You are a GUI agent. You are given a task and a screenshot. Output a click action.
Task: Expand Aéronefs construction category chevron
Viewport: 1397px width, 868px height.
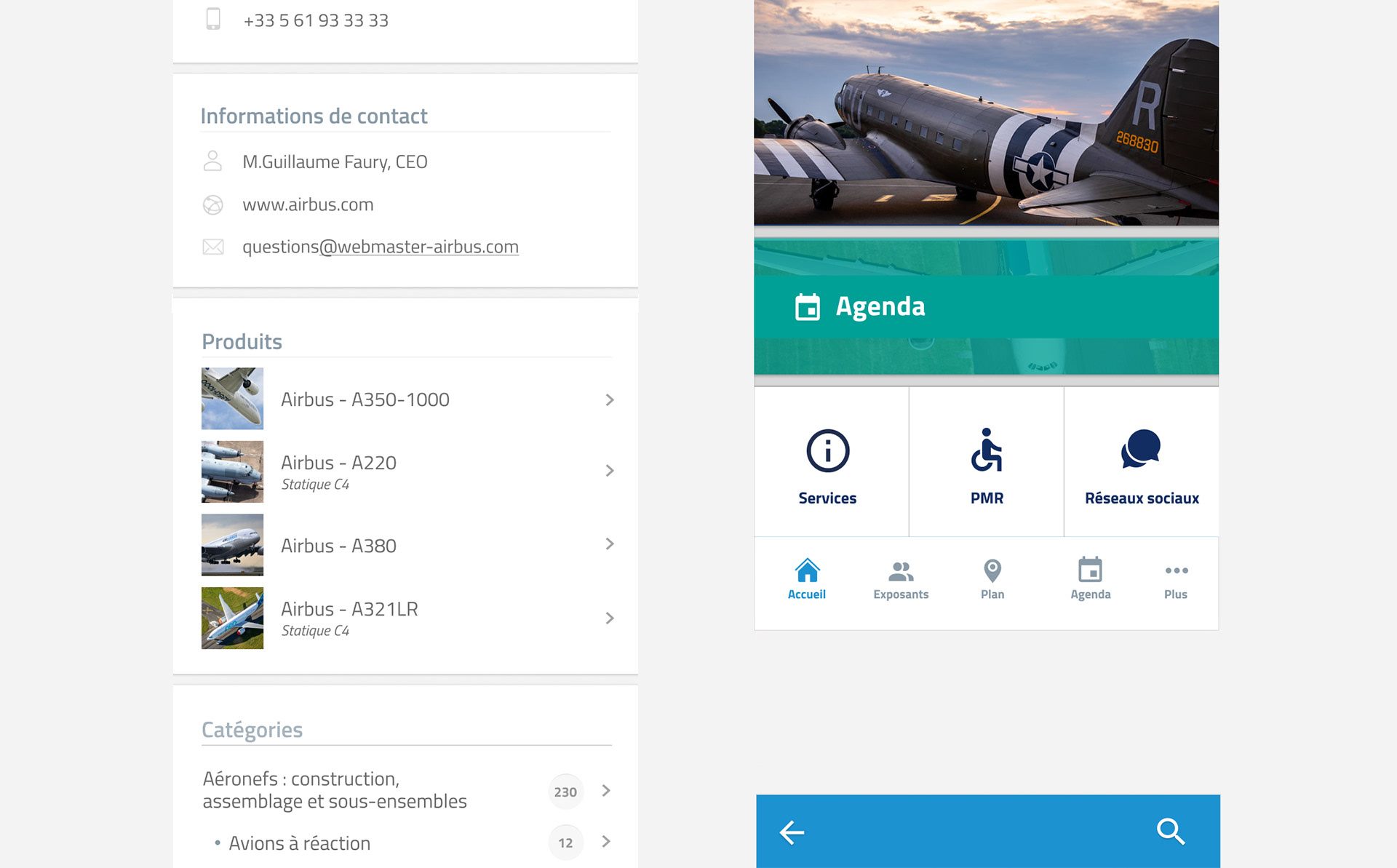[x=606, y=791]
